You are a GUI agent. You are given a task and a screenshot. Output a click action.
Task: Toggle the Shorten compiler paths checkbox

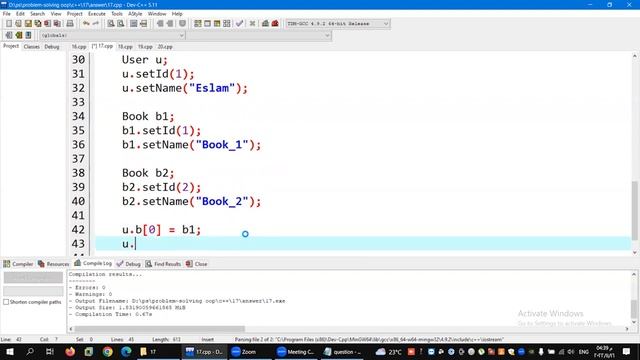[x=6, y=302]
